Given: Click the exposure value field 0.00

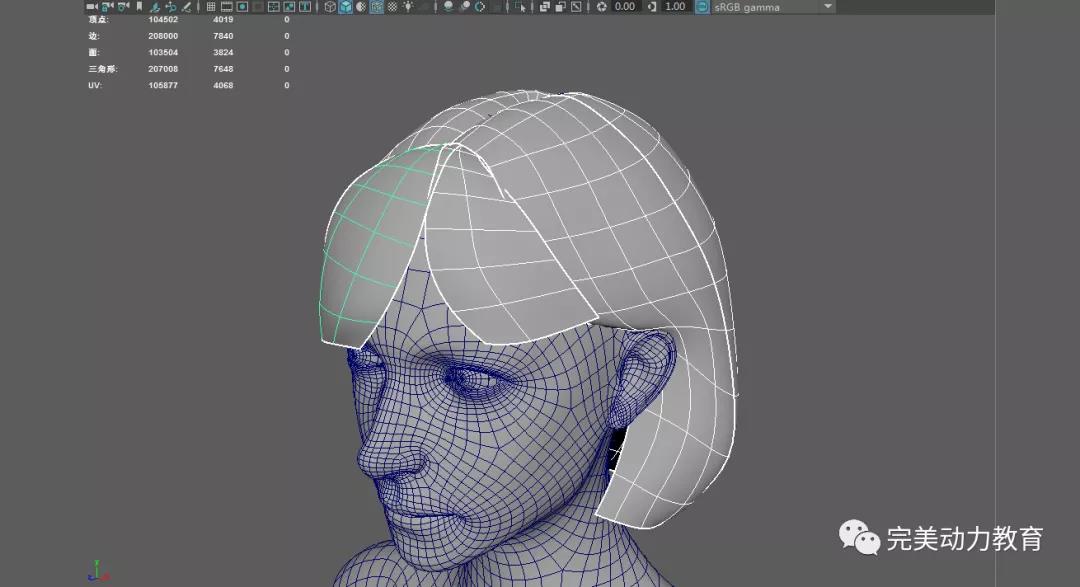Looking at the screenshot, I should pyautogui.click(x=624, y=6).
